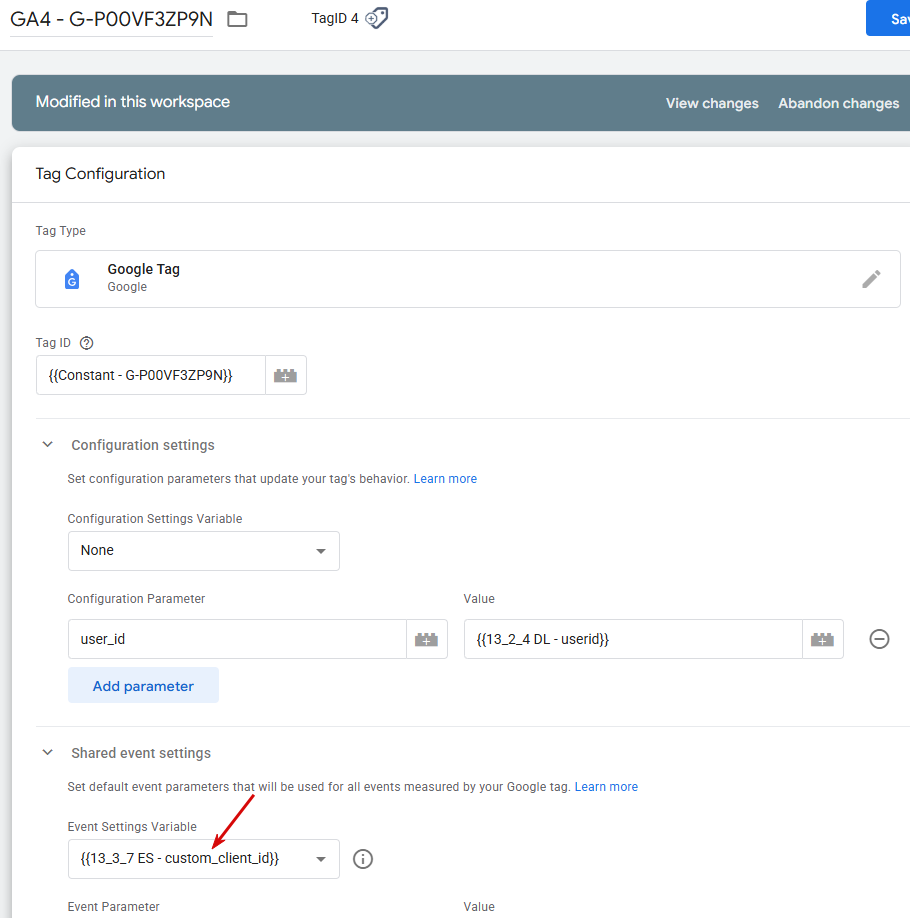The height and width of the screenshot is (918, 910).
Task: Click 'Event Parameter' column label
Action: coord(114,907)
